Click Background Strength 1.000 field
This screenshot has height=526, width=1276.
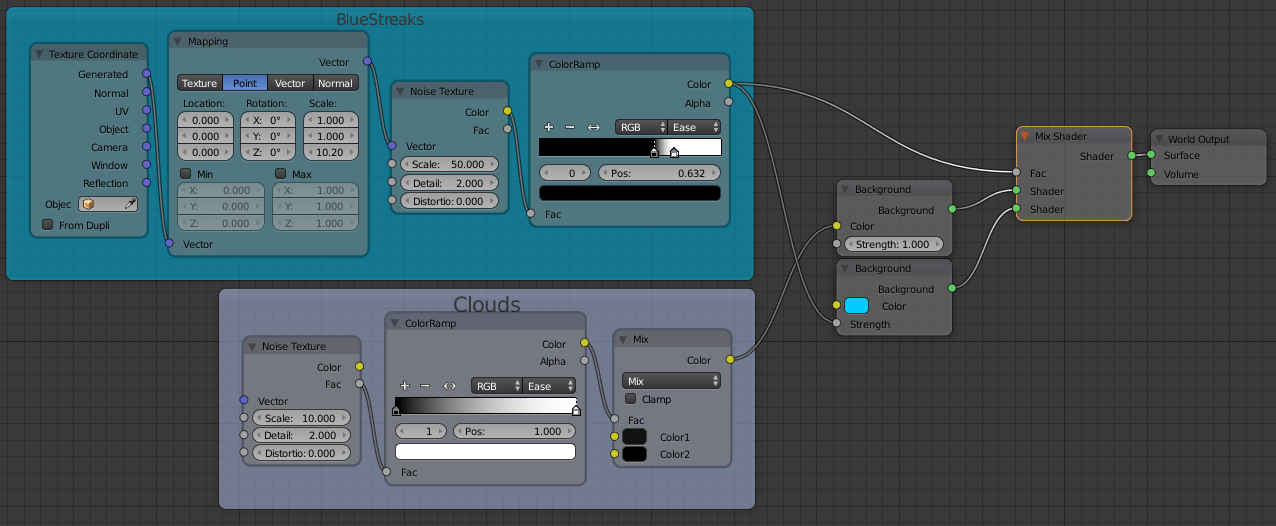coord(893,244)
